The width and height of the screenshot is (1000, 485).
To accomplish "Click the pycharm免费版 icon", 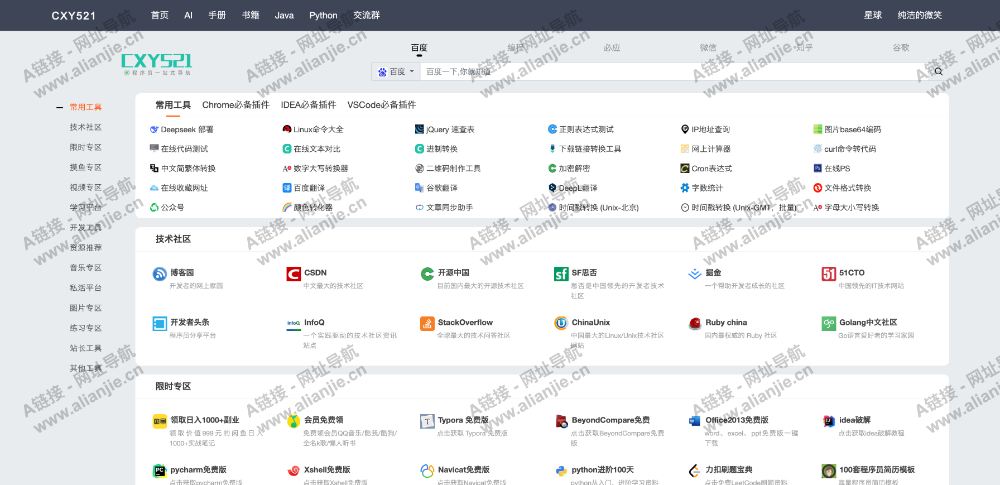I will tap(159, 471).
